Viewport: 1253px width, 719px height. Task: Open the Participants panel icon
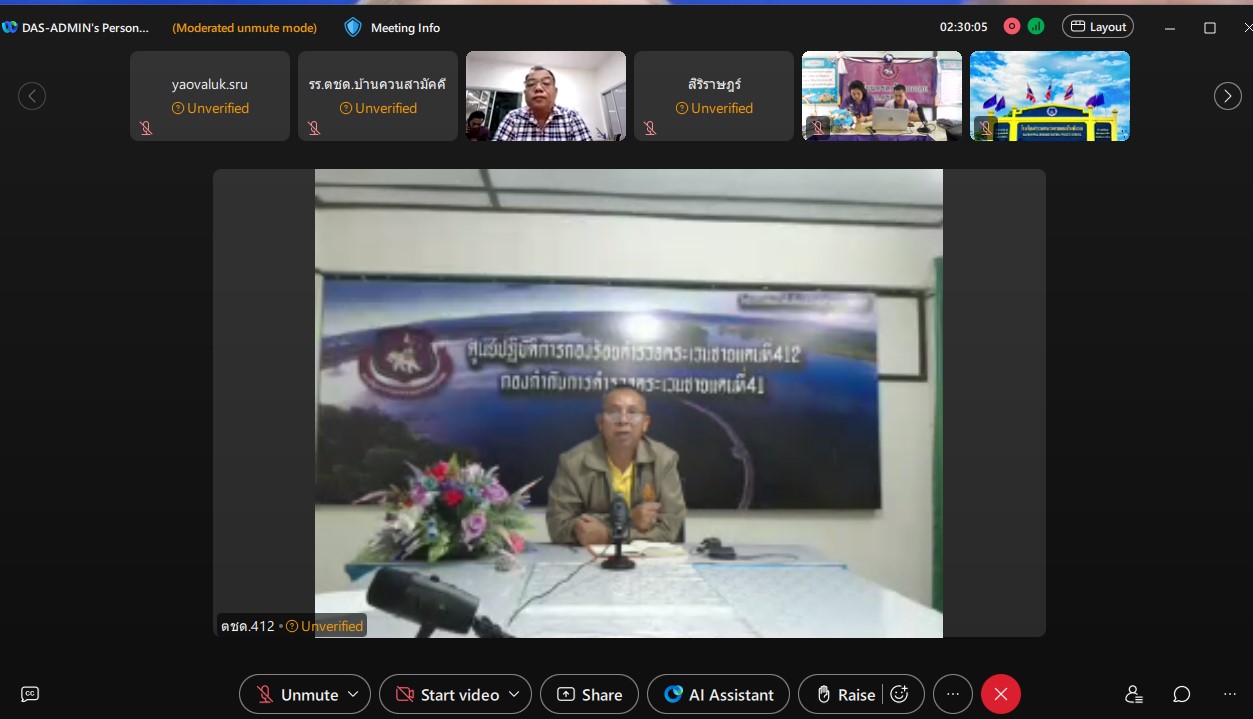(1133, 694)
